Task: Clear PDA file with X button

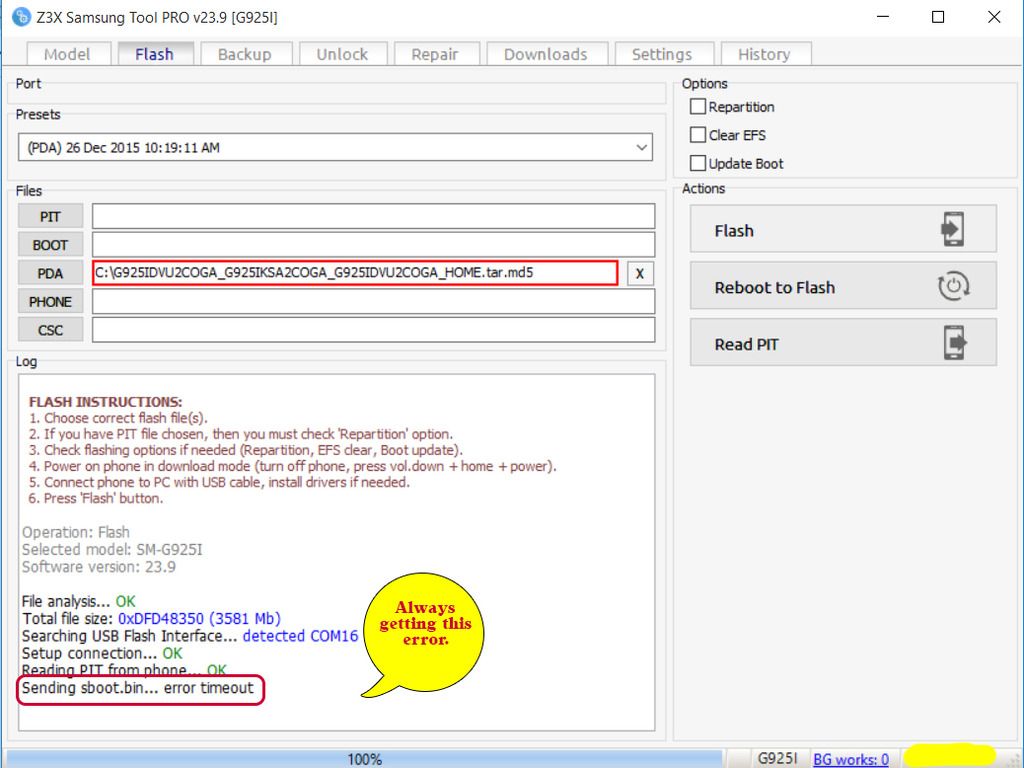Action: (640, 274)
